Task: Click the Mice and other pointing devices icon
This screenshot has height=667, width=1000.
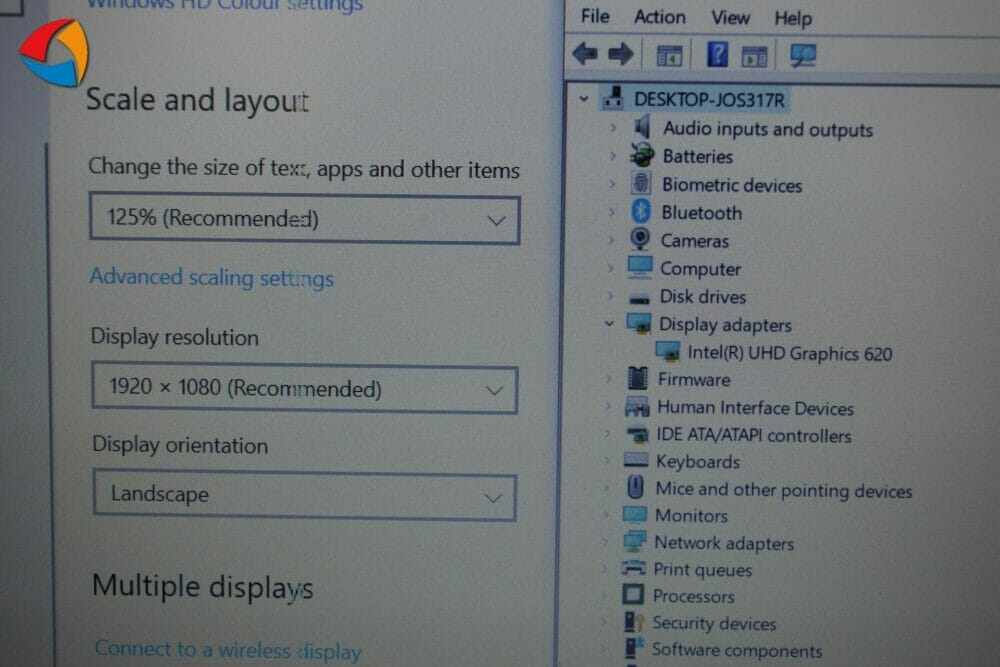Action: point(635,487)
